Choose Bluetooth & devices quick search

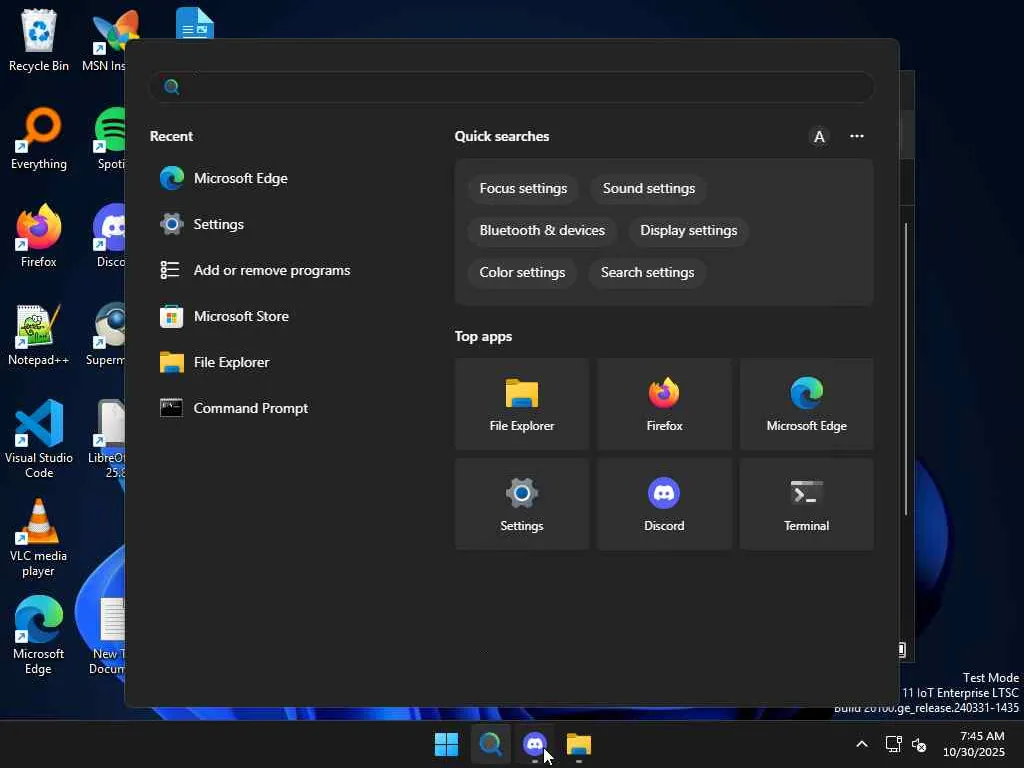click(x=542, y=231)
